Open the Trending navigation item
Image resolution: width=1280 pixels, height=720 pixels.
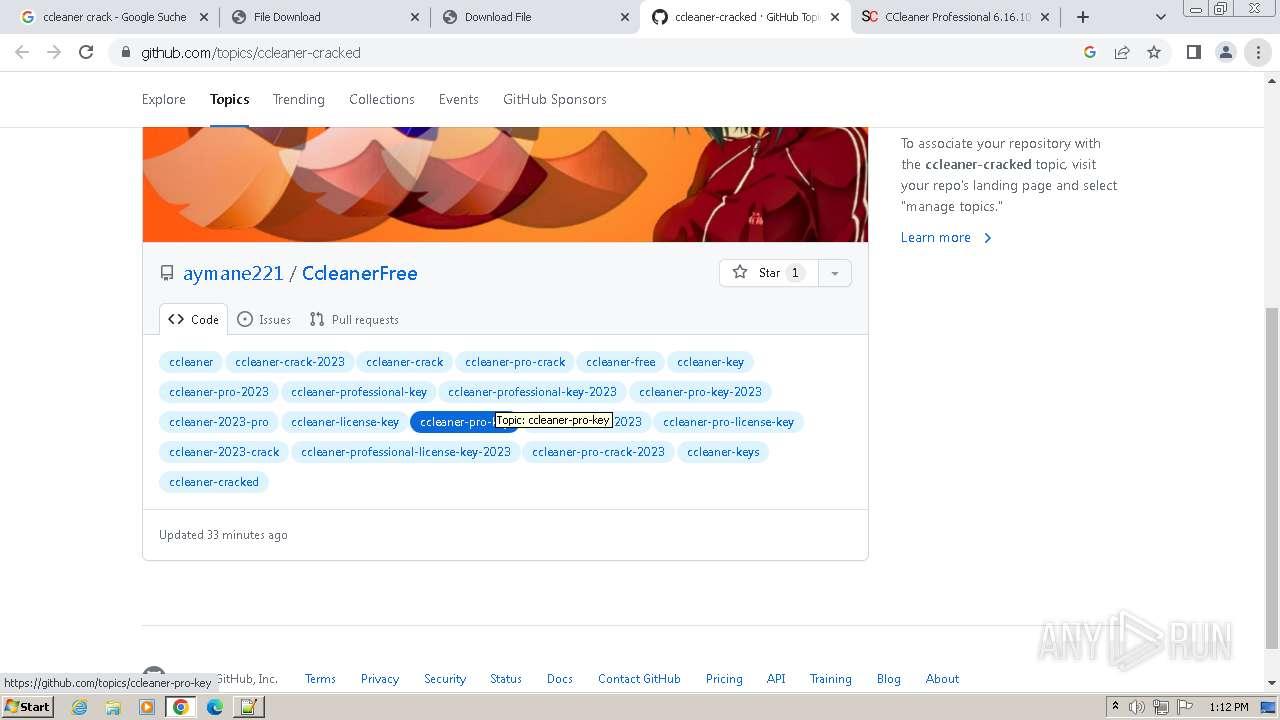coord(299,99)
